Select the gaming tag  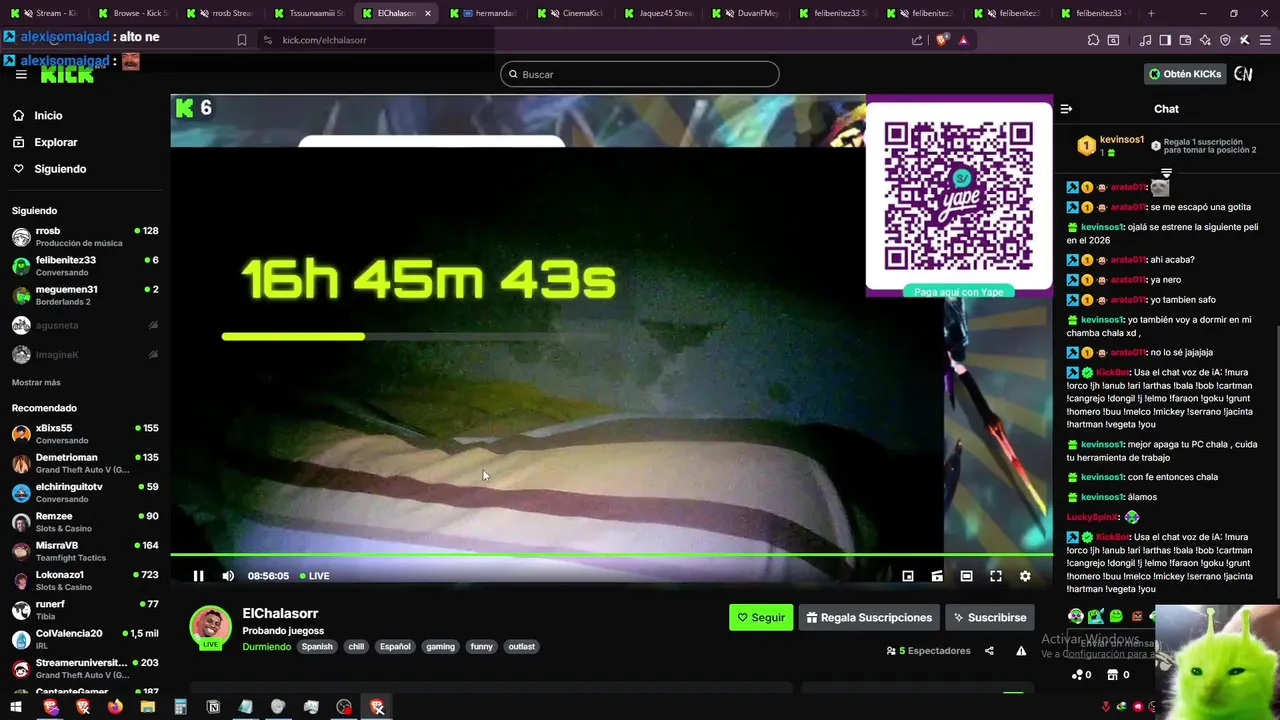pos(440,646)
